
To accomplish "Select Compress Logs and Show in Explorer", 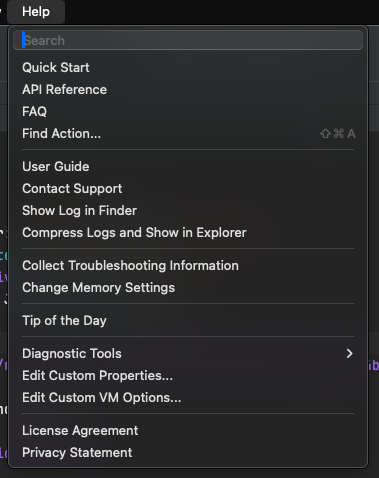I will pyautogui.click(x=188, y=233).
